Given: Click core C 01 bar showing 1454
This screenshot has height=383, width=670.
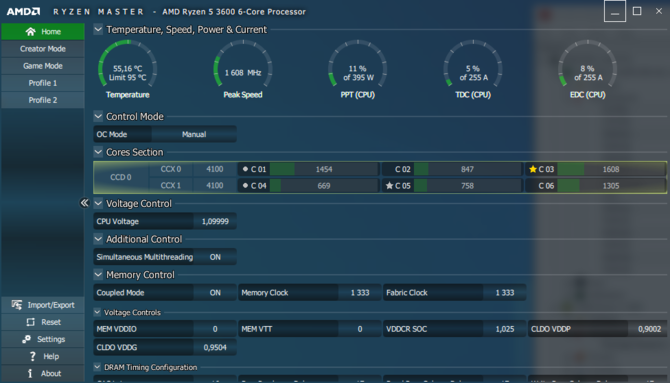Looking at the screenshot, I should 324,169.
